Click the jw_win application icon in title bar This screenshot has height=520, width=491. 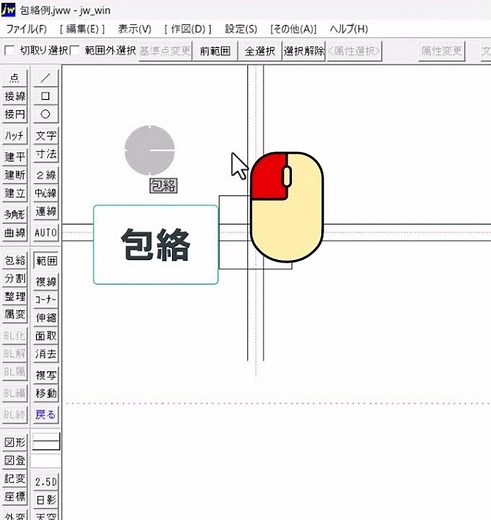point(8,10)
